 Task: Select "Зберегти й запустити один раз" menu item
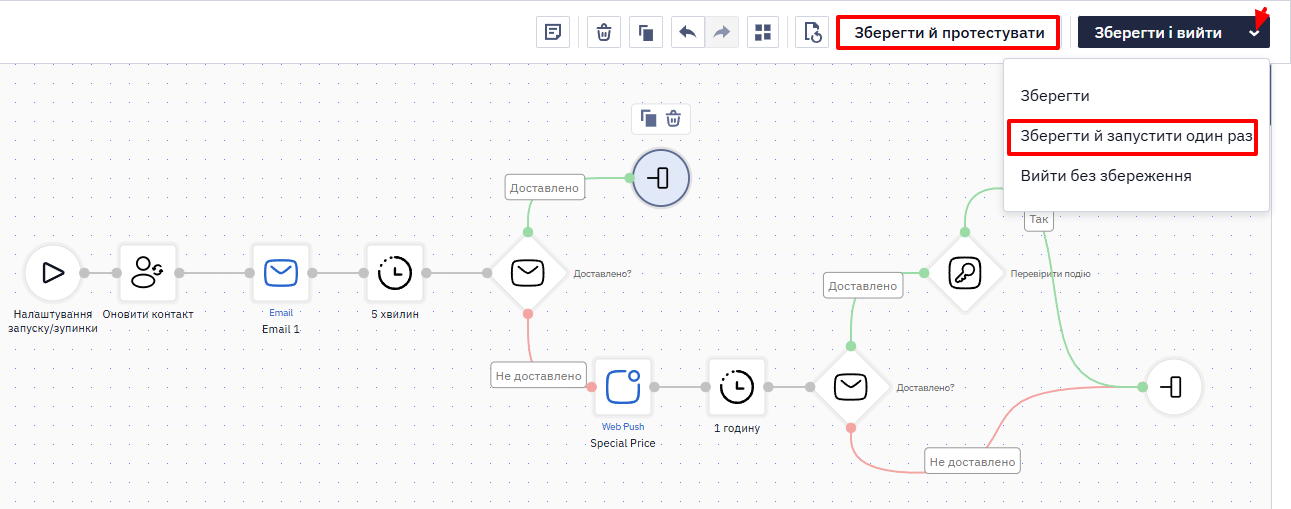(x=1137, y=136)
